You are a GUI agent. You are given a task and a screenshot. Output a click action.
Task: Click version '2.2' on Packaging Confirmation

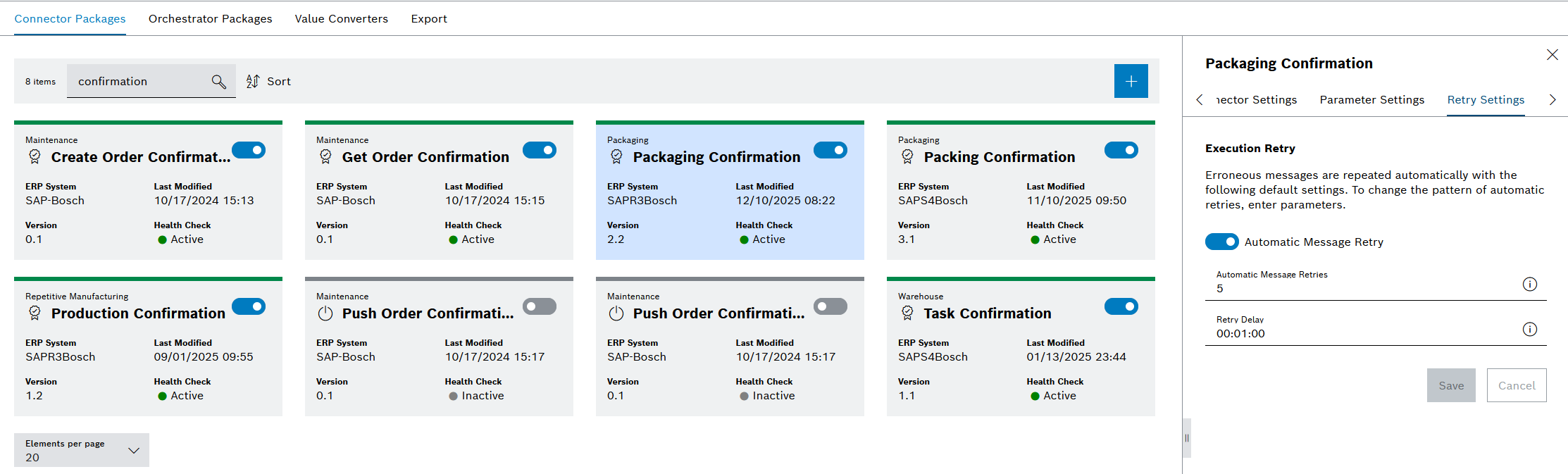point(616,239)
